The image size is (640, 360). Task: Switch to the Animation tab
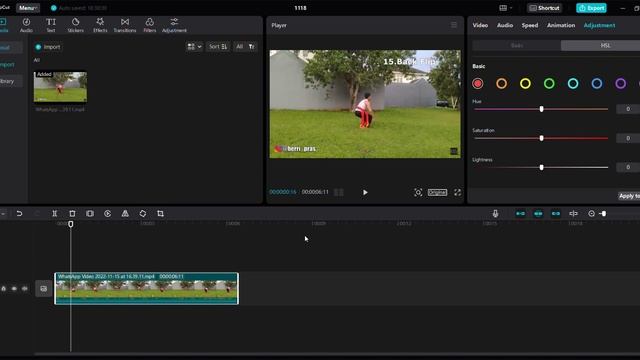(561, 25)
